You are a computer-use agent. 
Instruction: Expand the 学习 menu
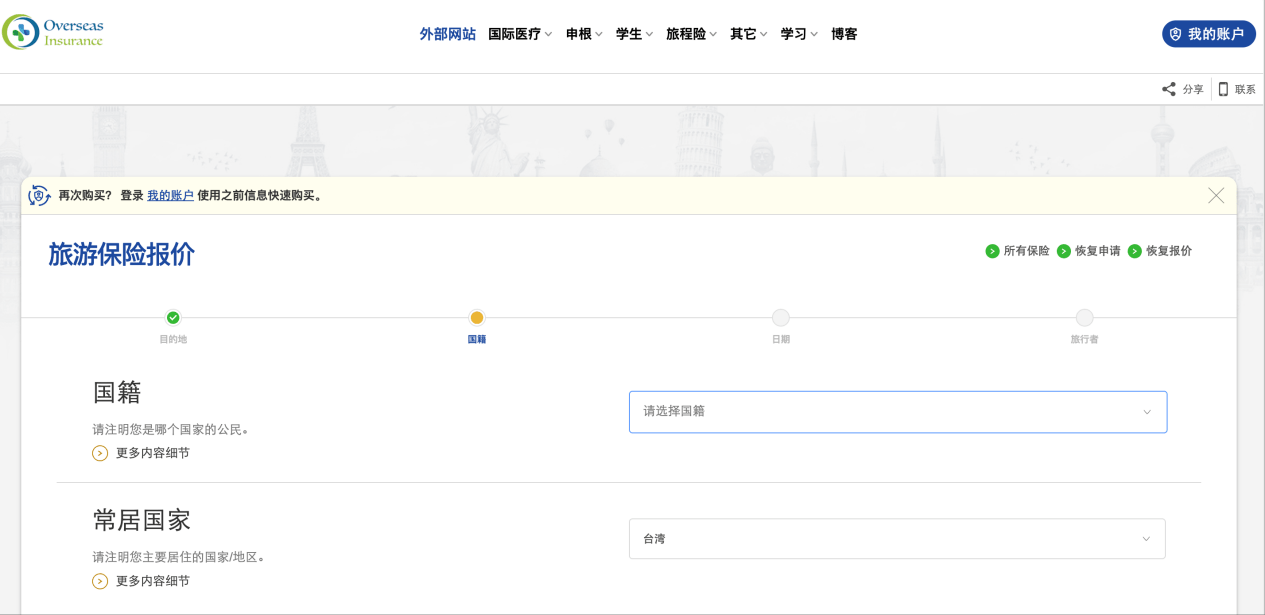(x=799, y=34)
